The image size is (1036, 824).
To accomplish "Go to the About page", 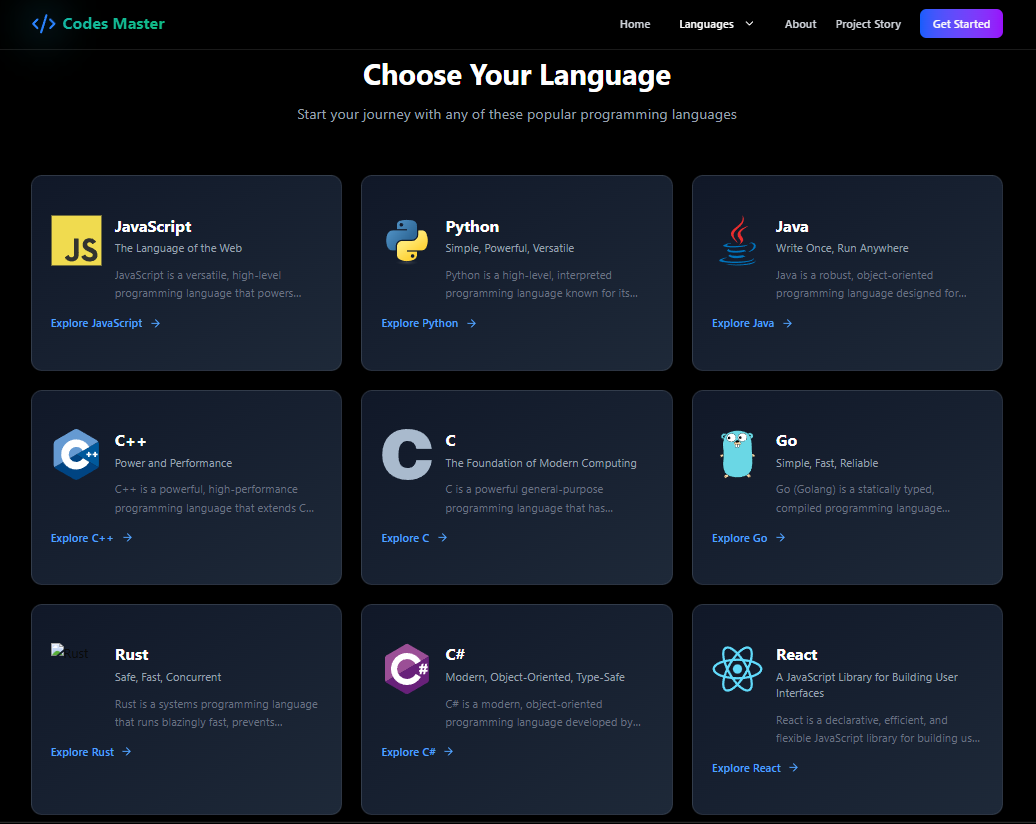I will [800, 24].
